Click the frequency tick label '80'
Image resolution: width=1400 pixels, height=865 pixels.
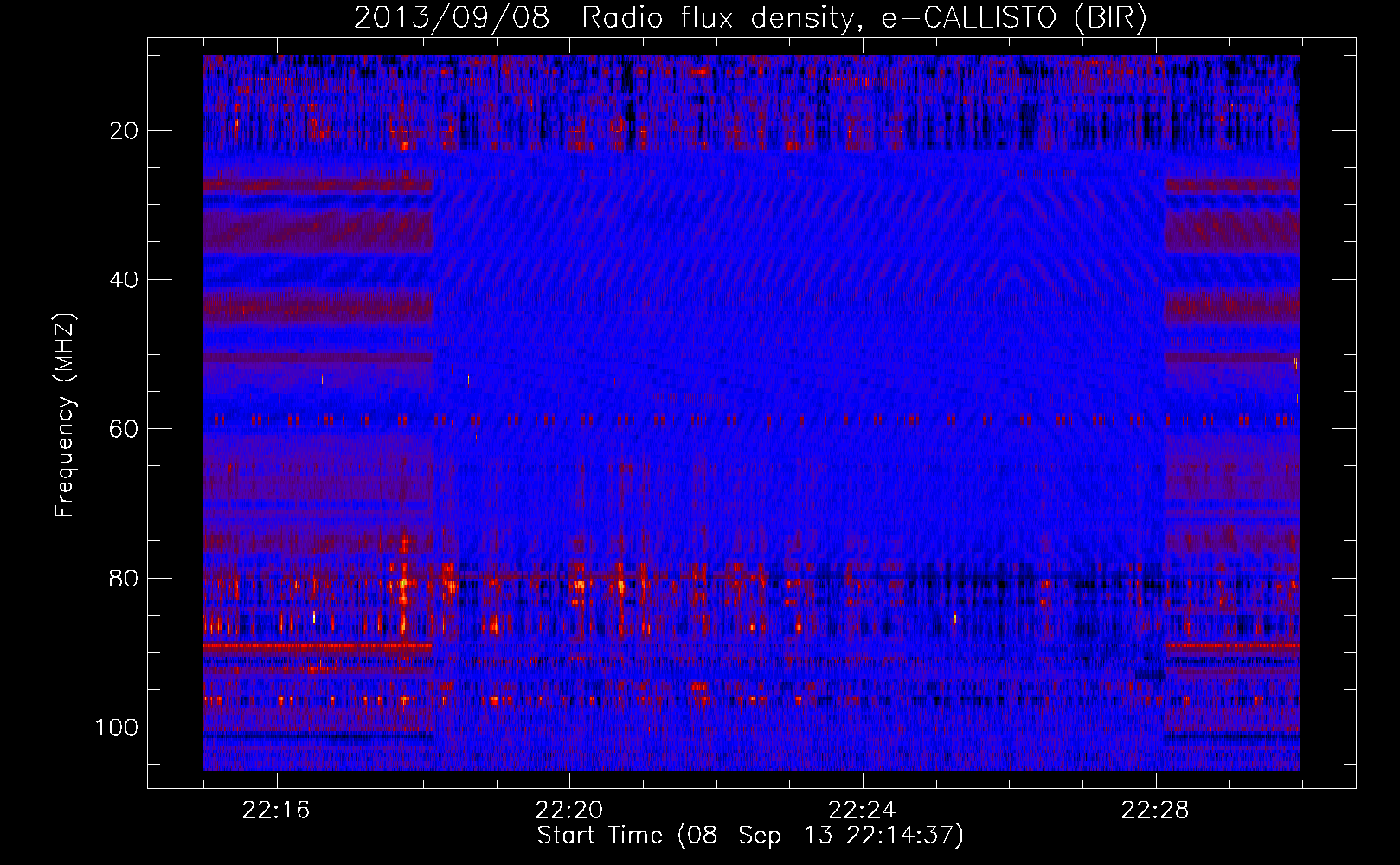[125, 578]
